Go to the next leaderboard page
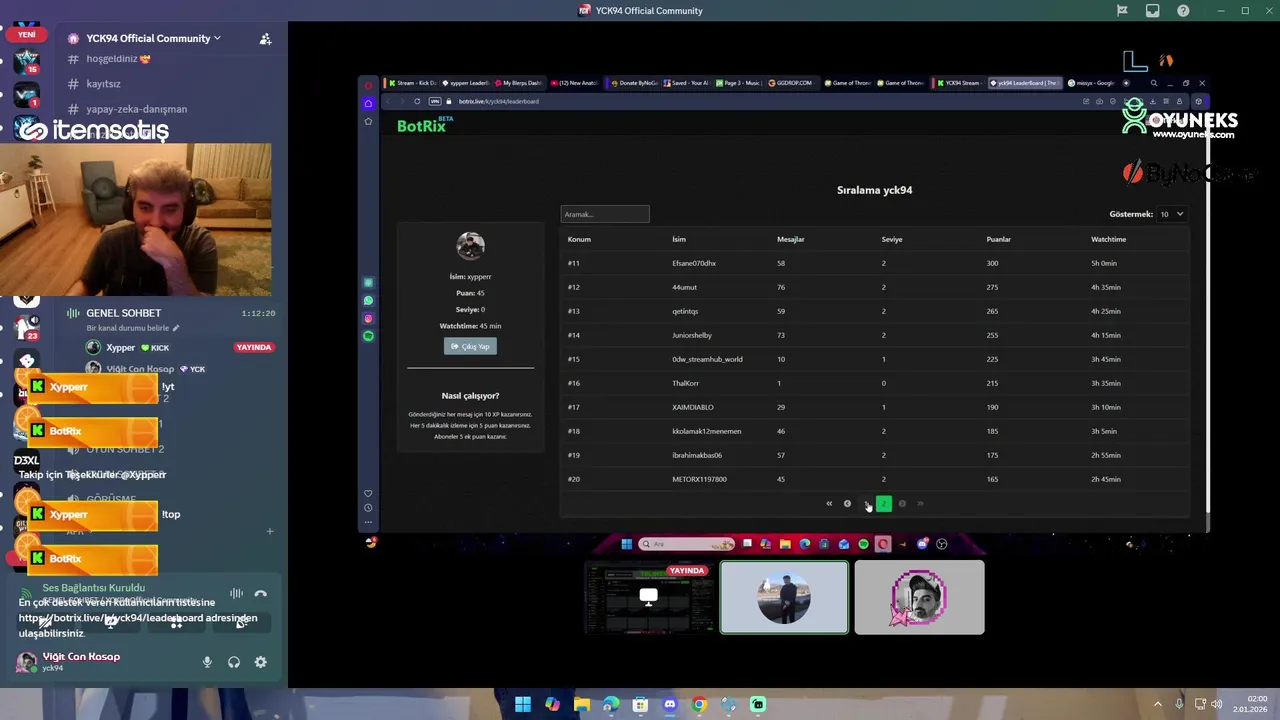This screenshot has height=720, width=1280. (x=902, y=503)
